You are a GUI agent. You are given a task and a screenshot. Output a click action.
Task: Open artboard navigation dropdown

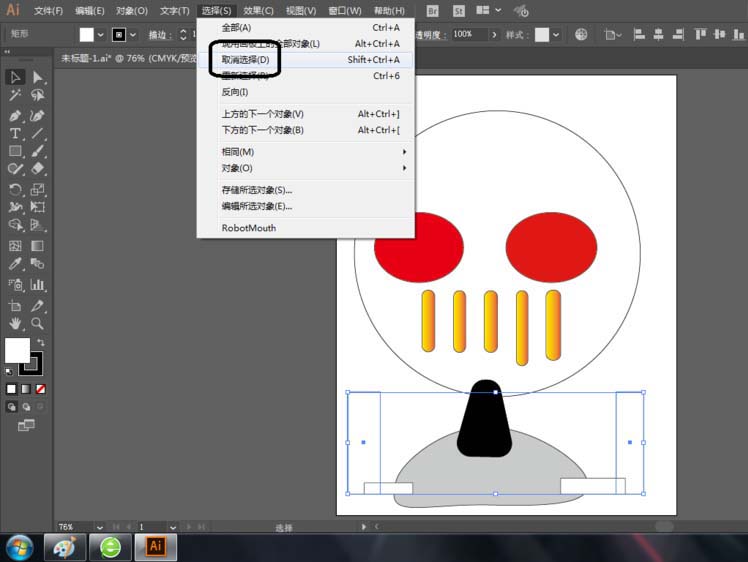(173, 527)
